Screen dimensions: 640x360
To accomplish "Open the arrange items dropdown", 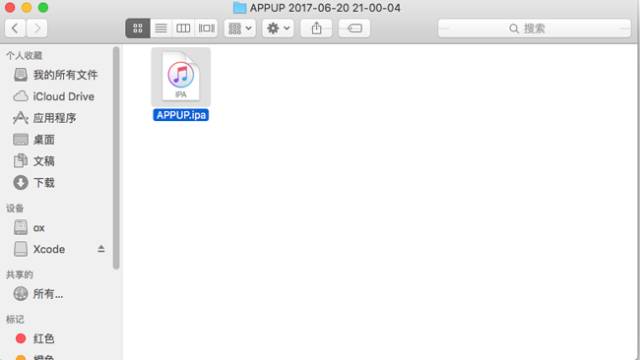I will pos(240,28).
